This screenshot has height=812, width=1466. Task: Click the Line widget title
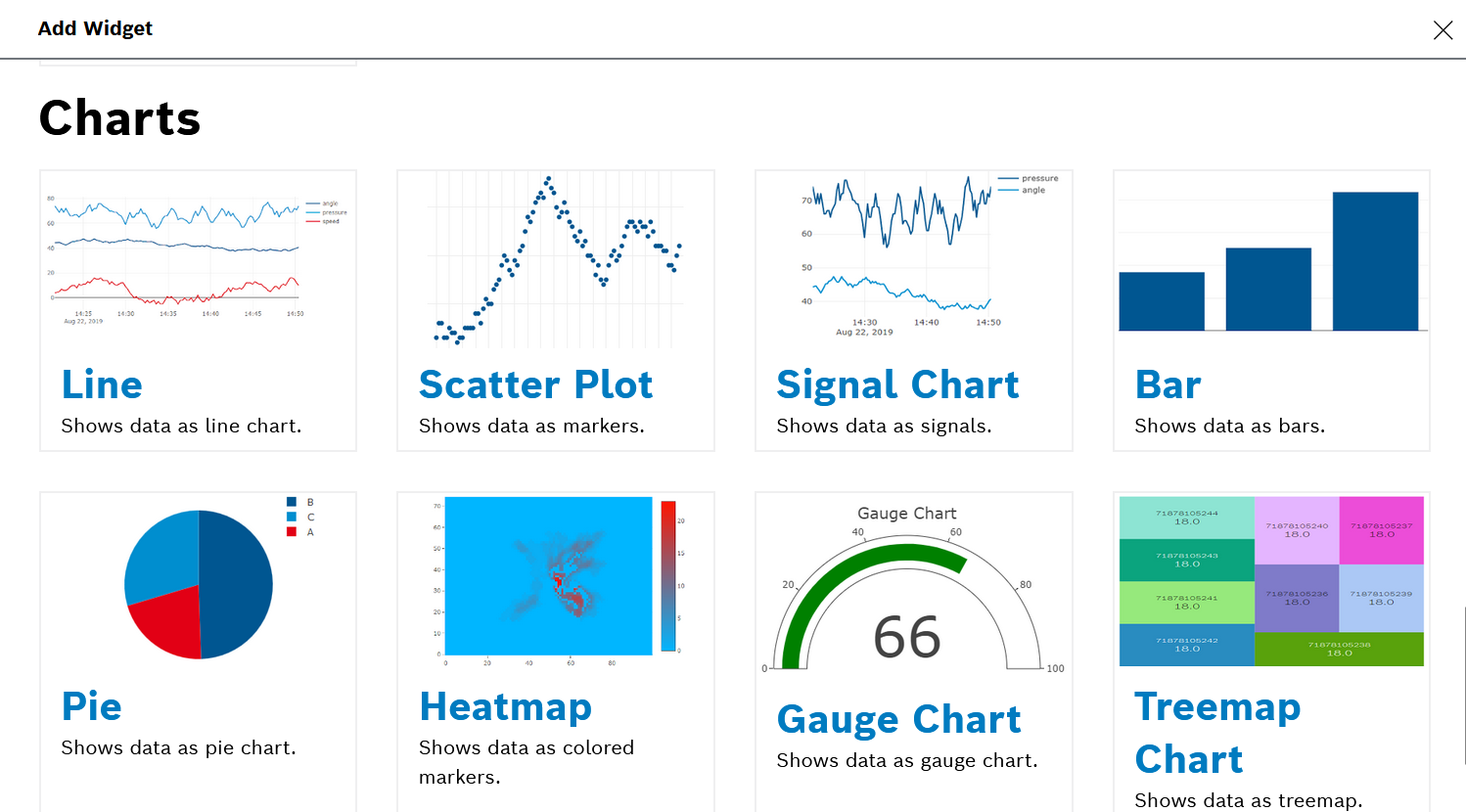pyautogui.click(x=102, y=384)
